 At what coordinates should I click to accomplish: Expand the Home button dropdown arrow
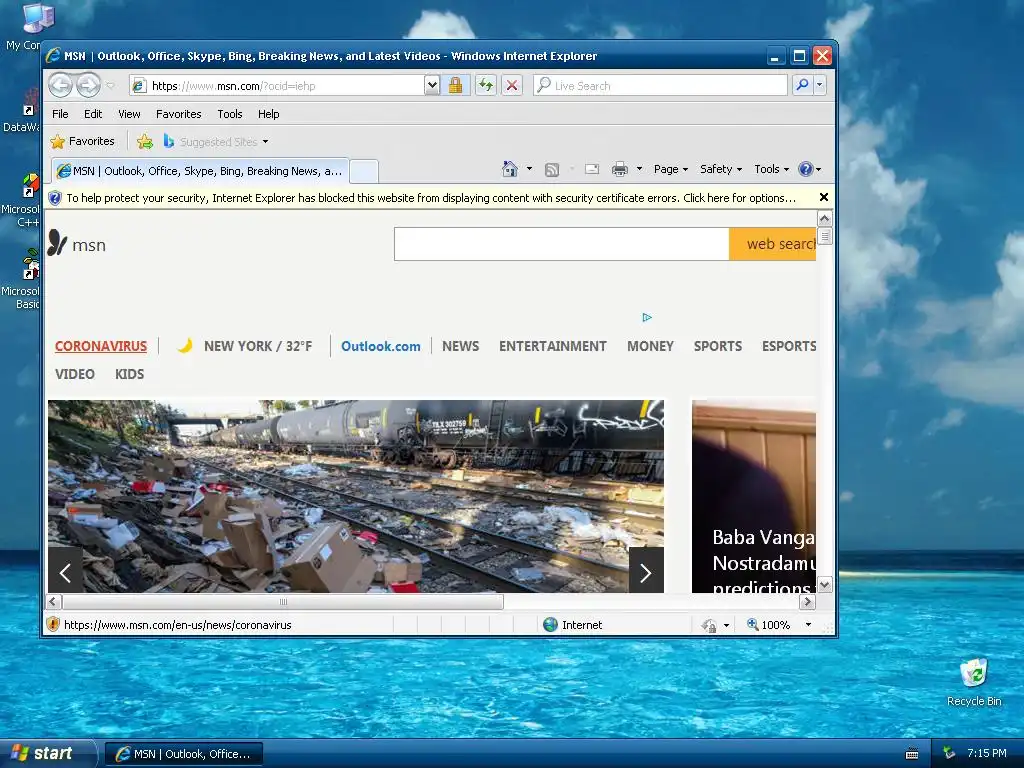tap(529, 169)
